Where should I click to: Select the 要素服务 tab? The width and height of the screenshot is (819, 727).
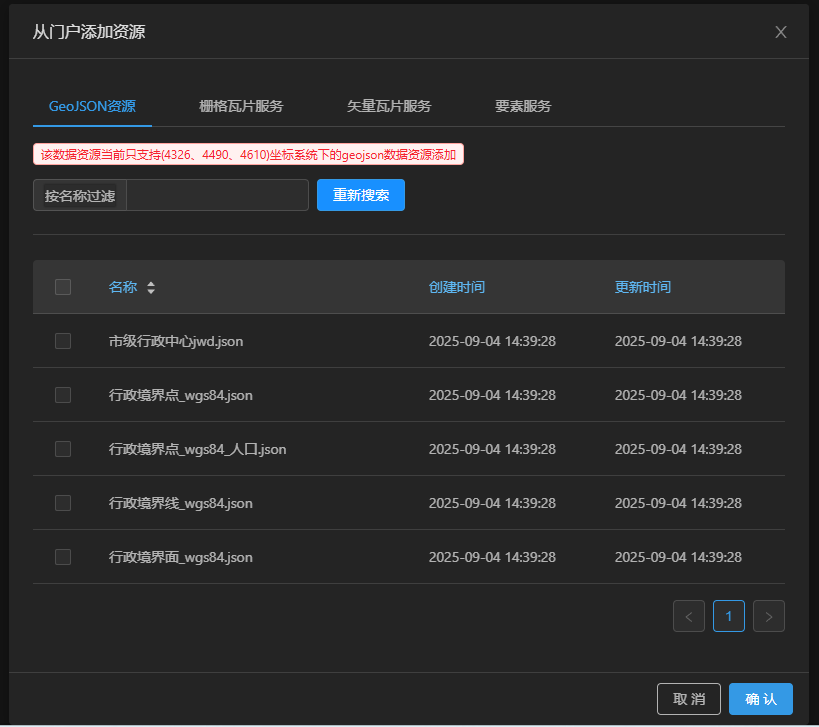click(523, 106)
